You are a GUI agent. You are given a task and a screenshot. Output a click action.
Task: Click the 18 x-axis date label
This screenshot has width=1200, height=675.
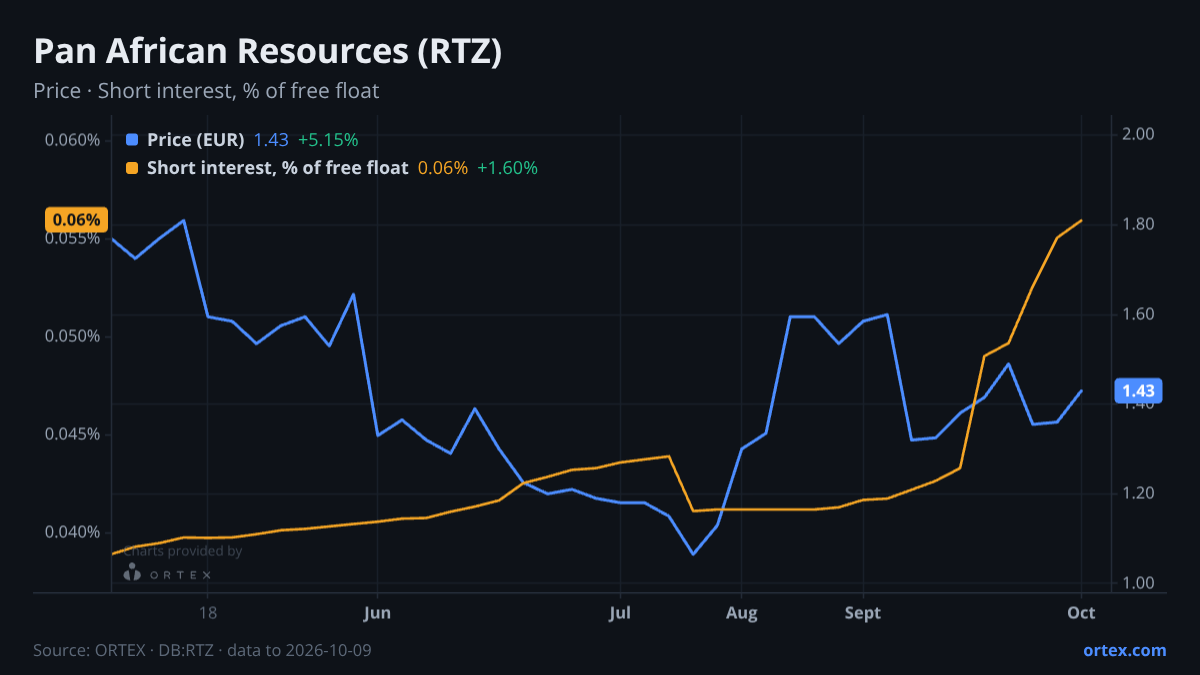208,613
